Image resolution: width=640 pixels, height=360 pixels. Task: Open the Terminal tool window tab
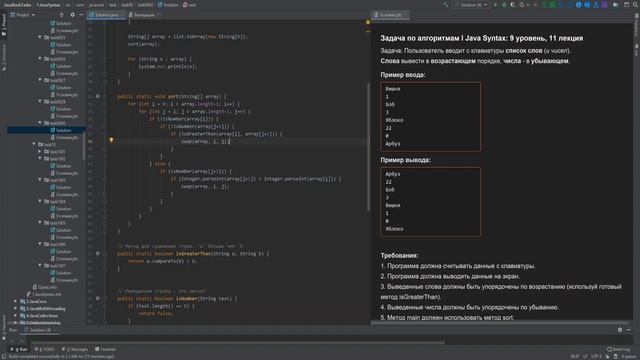click(x=105, y=349)
